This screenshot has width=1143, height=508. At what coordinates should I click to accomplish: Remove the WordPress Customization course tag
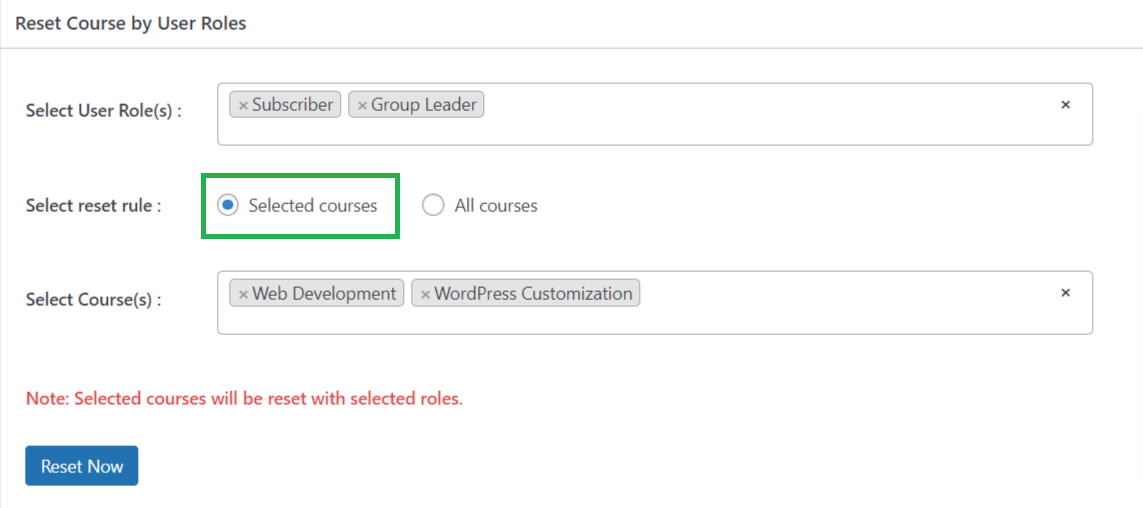426,294
